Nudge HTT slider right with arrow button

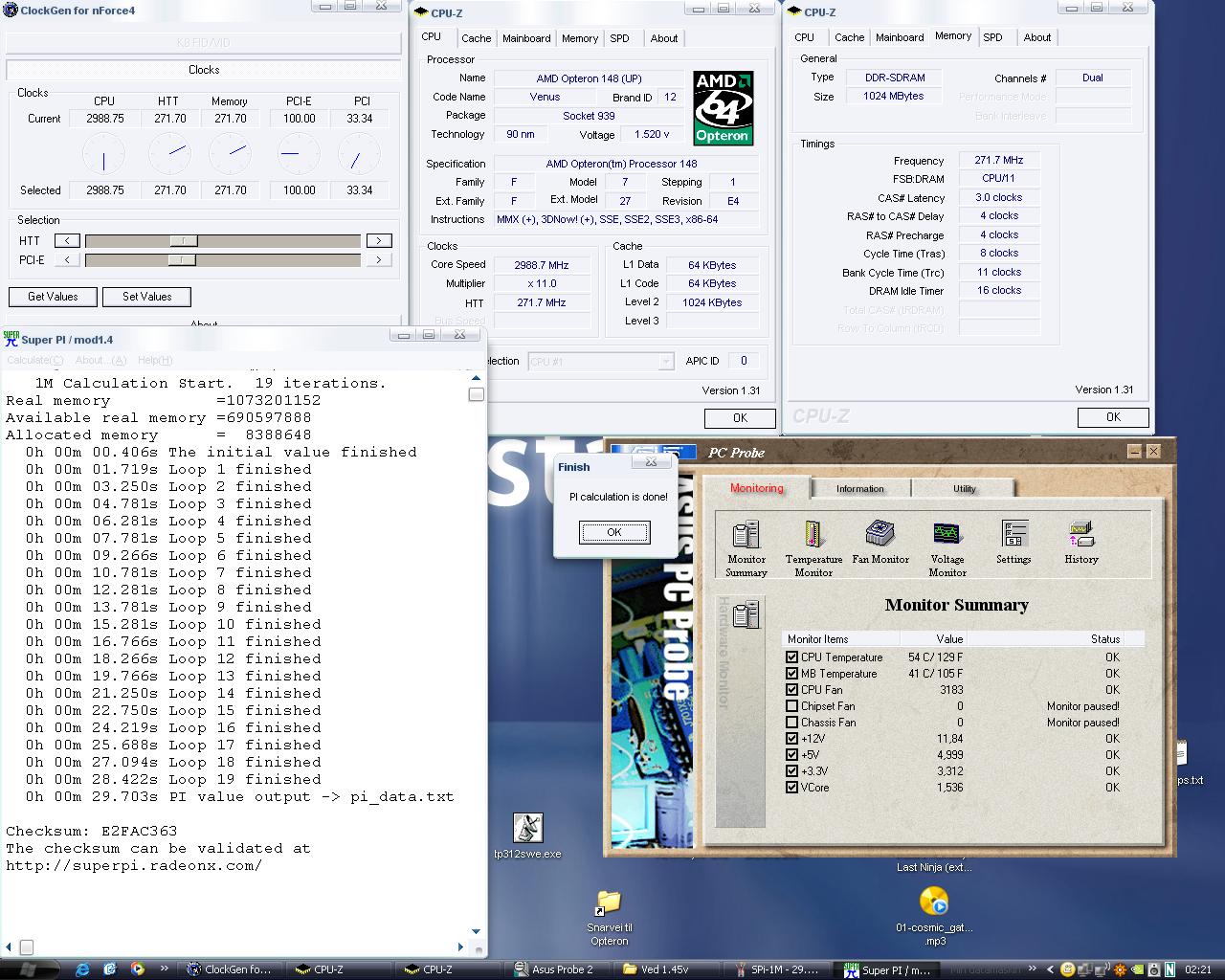(379, 240)
